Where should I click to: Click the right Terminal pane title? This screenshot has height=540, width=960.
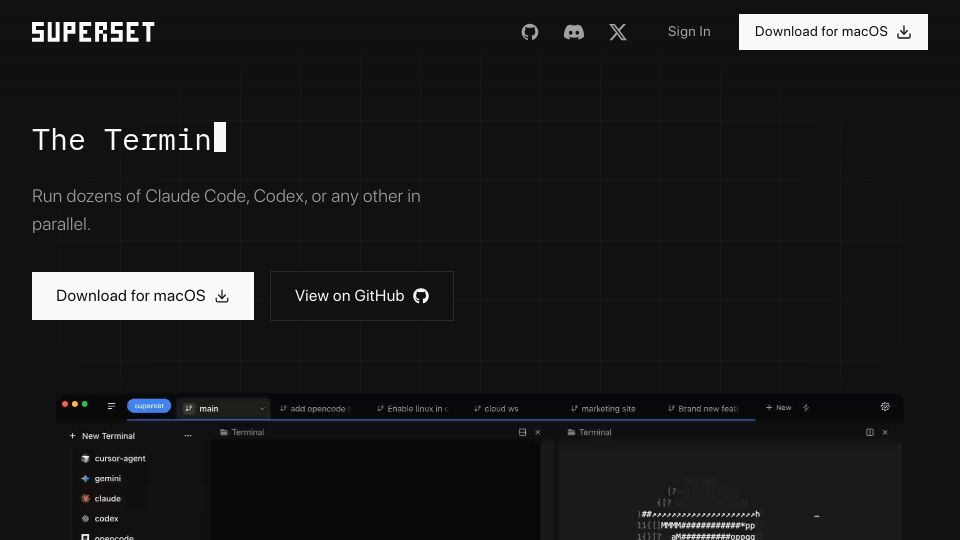(x=590, y=432)
